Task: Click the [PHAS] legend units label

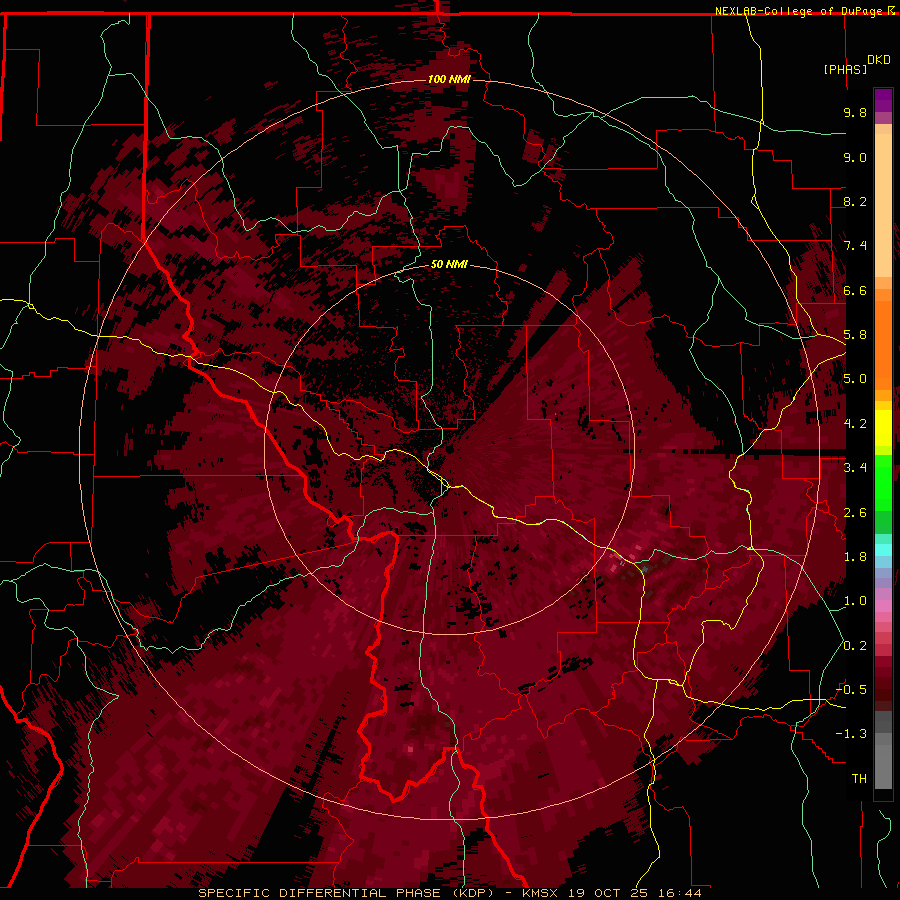Action: [x=845, y=69]
